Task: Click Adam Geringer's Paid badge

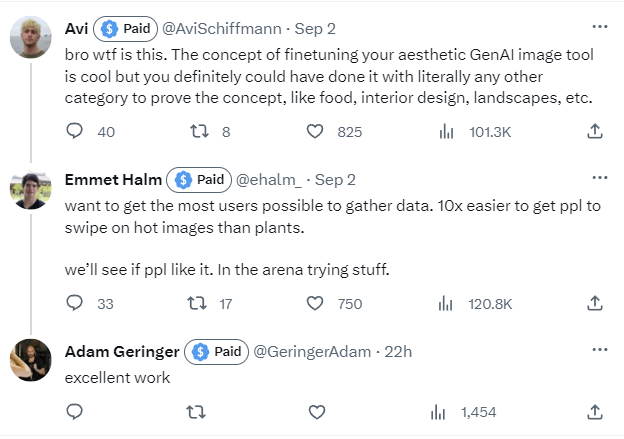Action: click(216, 352)
